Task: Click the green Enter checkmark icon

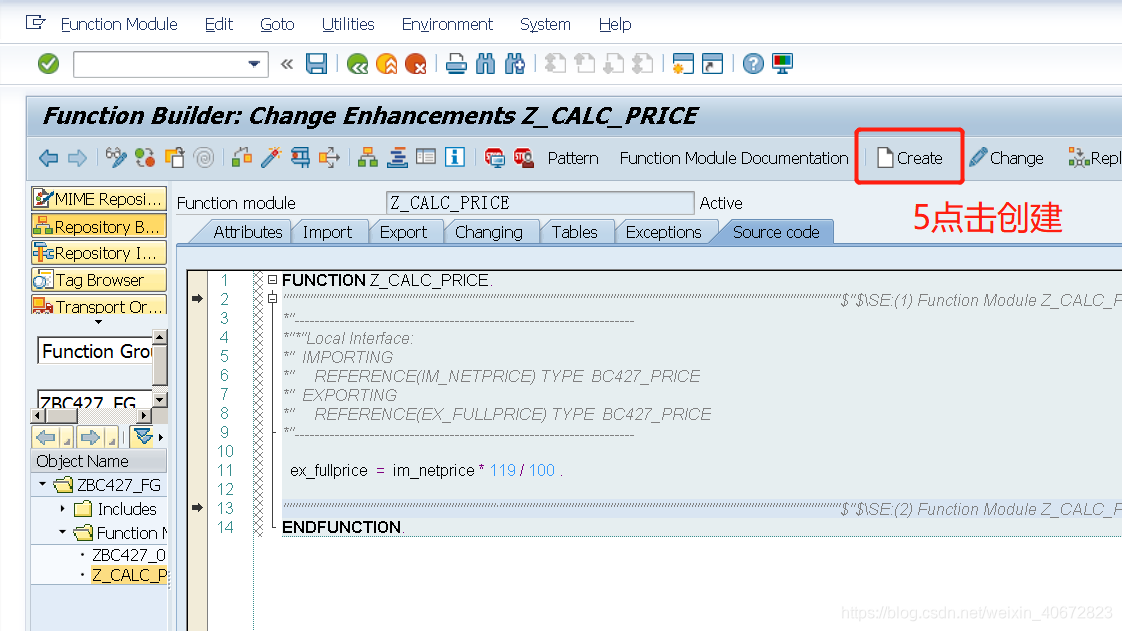Action: pyautogui.click(x=49, y=64)
